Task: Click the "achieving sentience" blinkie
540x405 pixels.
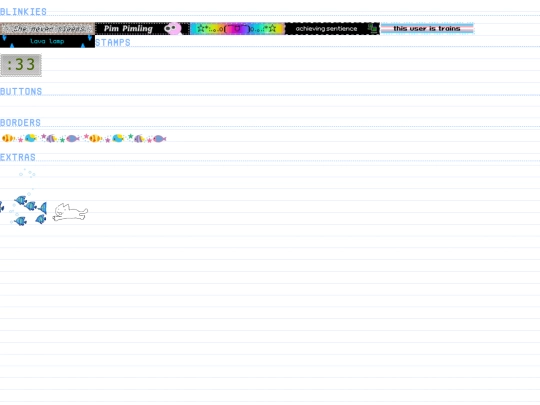Action: point(333,29)
